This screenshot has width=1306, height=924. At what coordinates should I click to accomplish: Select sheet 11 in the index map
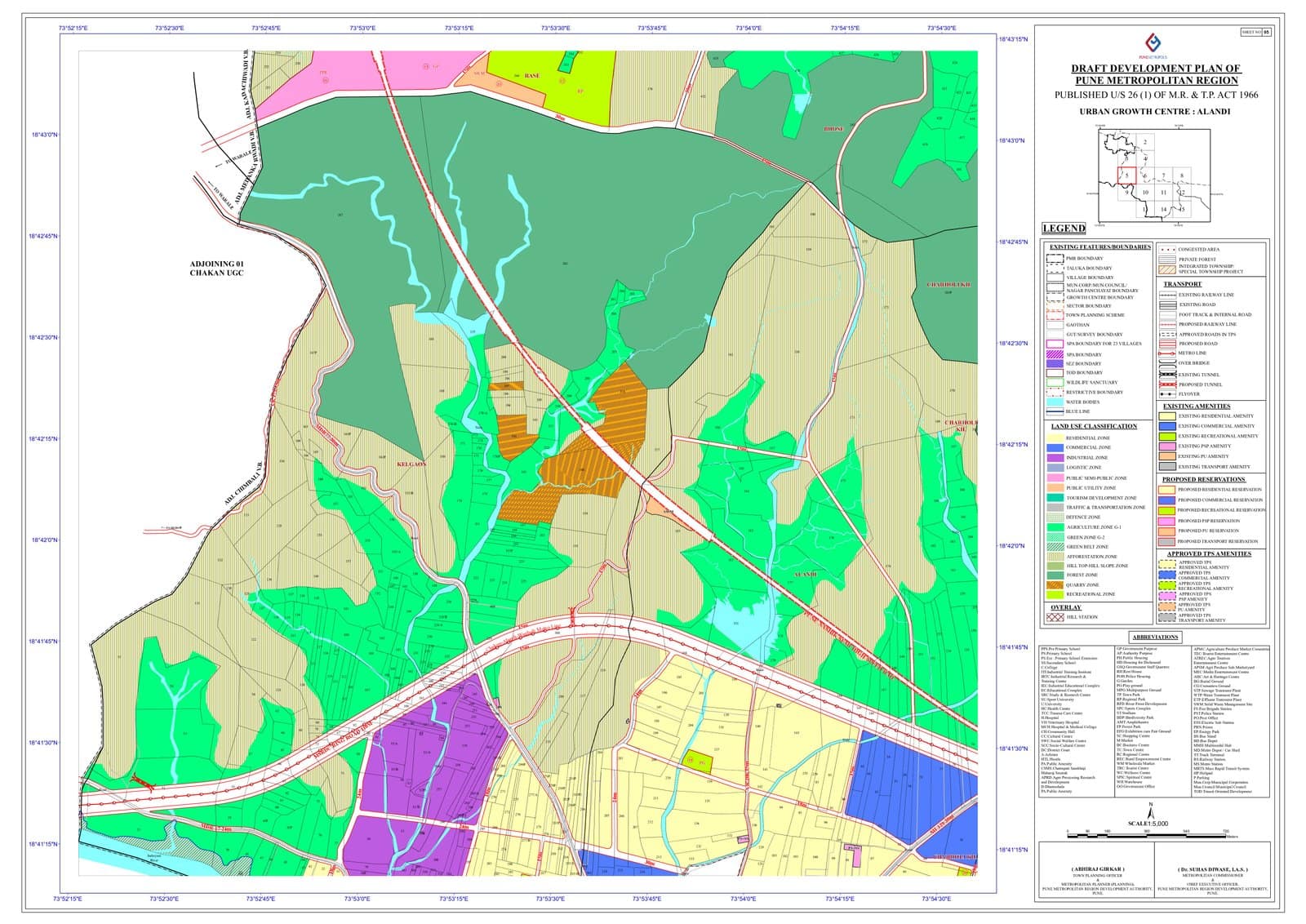(x=1163, y=193)
